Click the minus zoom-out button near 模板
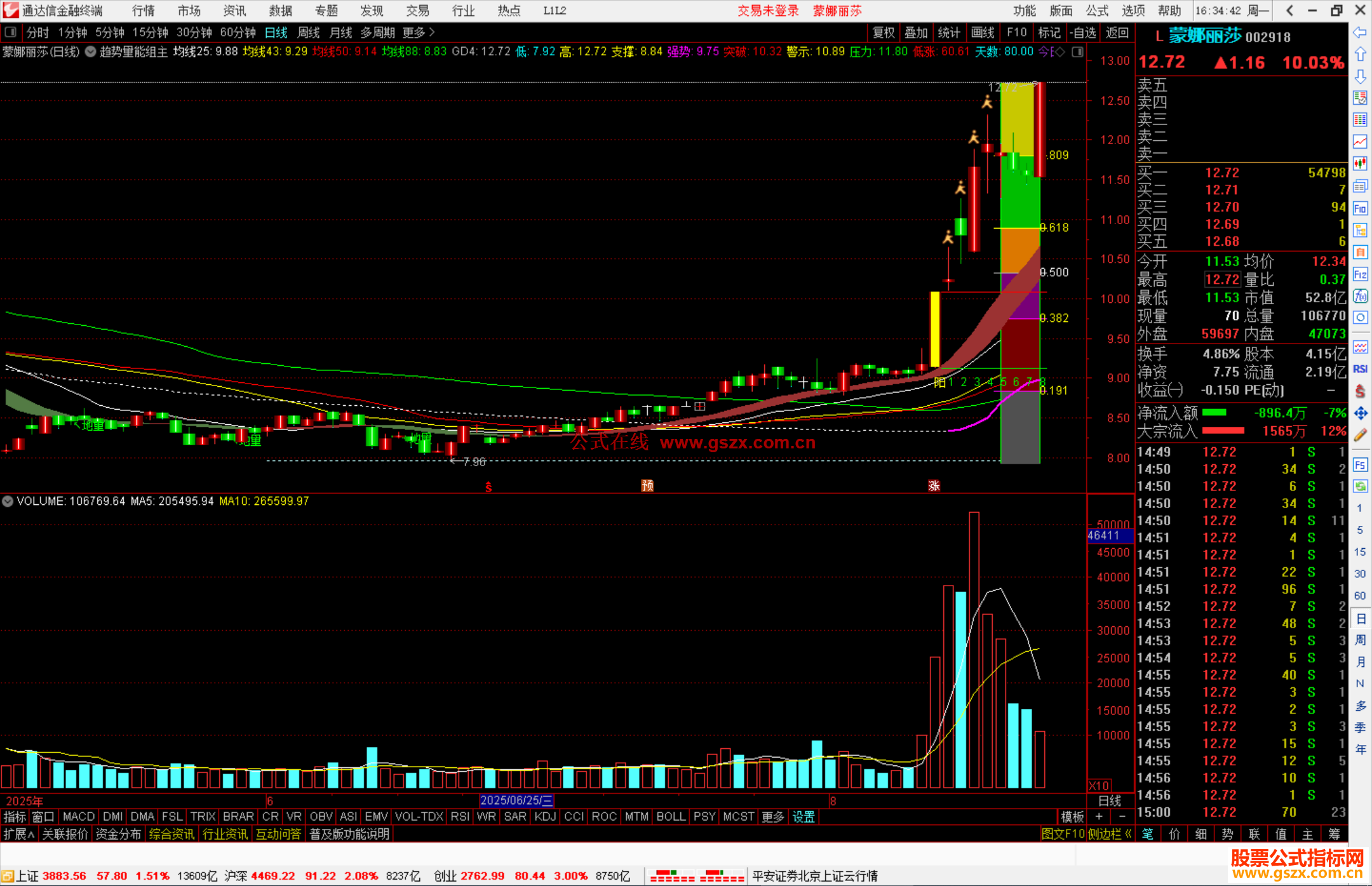 point(1122,817)
